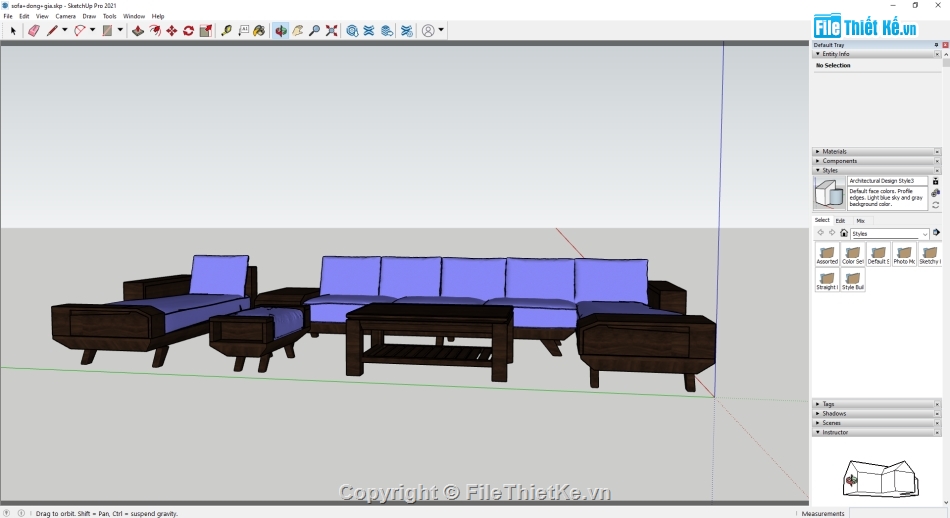Expand the Scenes panel
The height and width of the screenshot is (518, 950).
click(875, 423)
